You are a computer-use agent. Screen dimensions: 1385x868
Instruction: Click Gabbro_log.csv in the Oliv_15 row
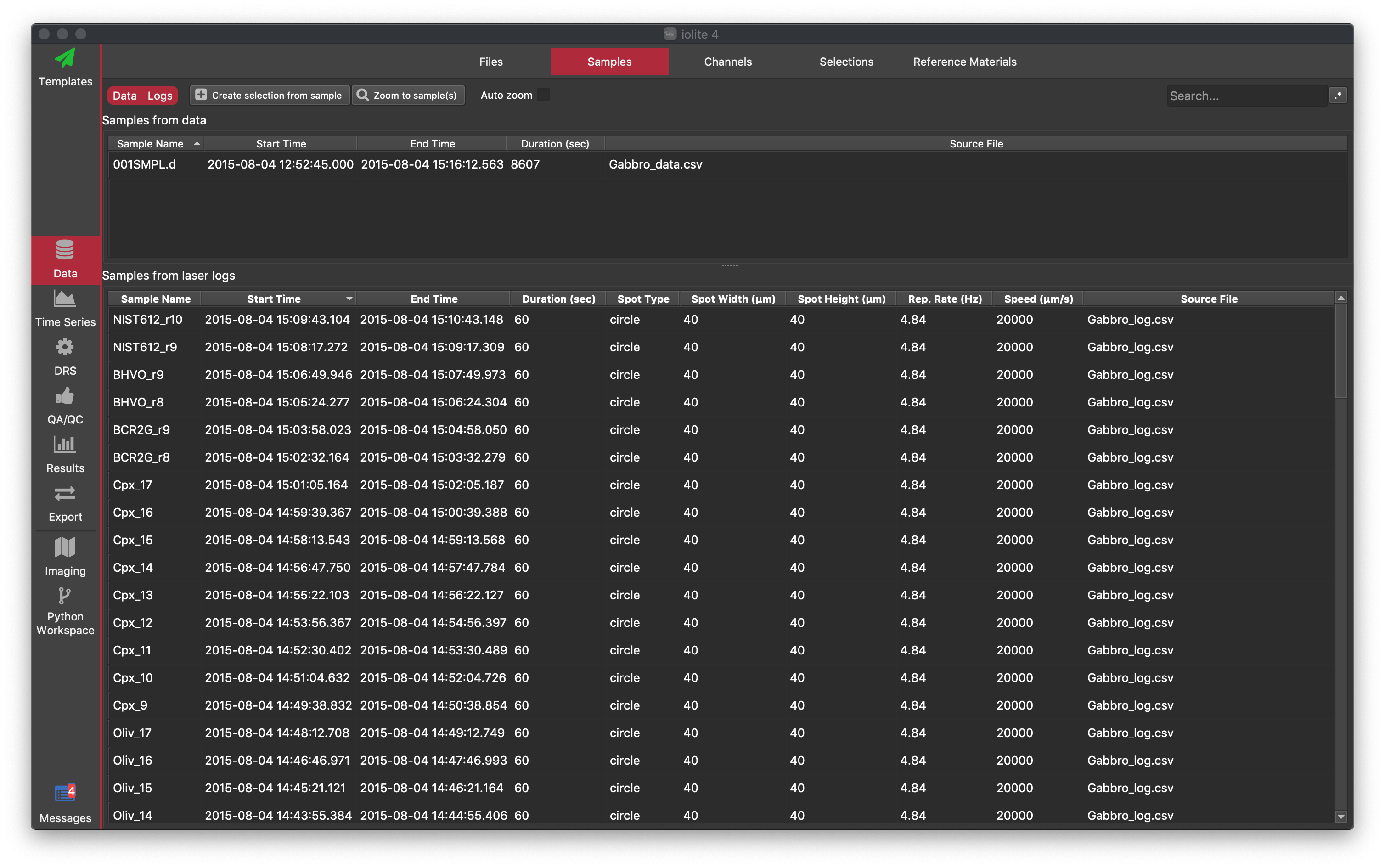click(1130, 788)
